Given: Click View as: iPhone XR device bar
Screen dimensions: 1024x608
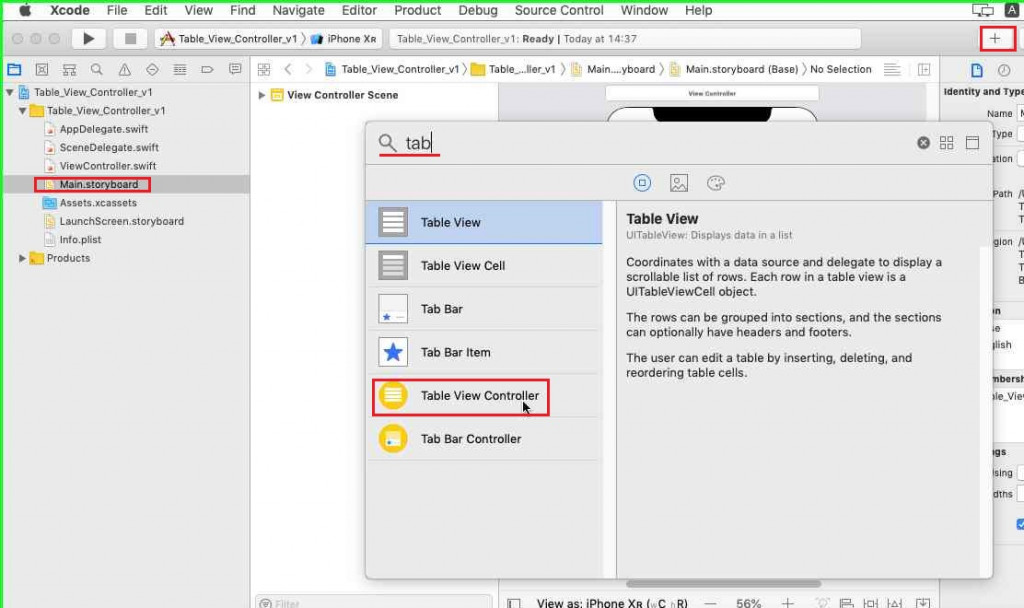Looking at the screenshot, I should pyautogui.click(x=612, y=603).
